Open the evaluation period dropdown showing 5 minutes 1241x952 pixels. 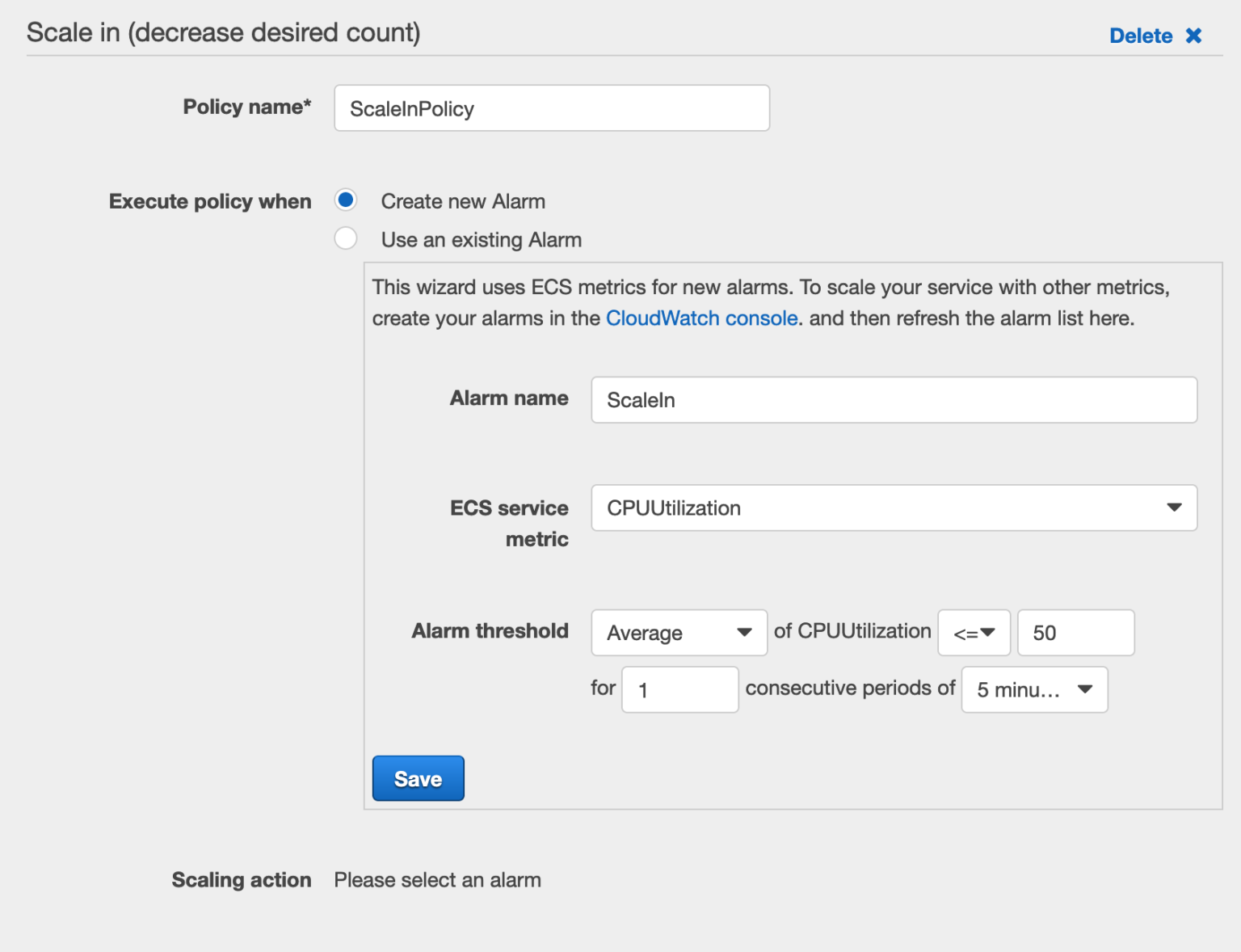[x=1034, y=689]
